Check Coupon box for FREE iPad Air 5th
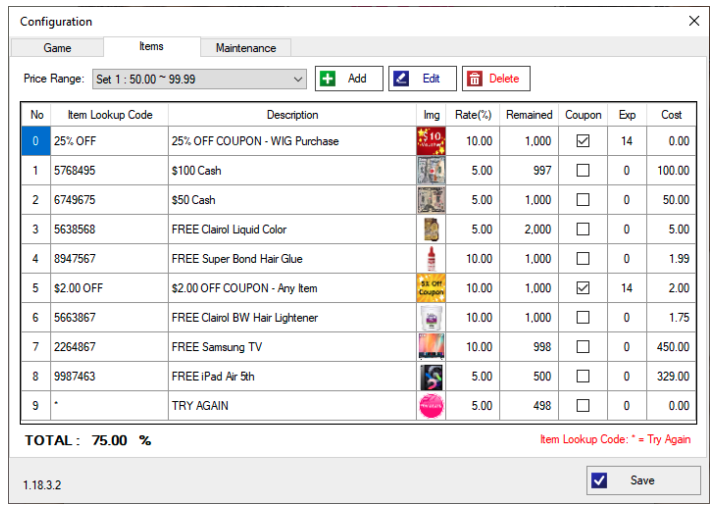Image resolution: width=718 pixels, height=515 pixels. click(x=583, y=376)
